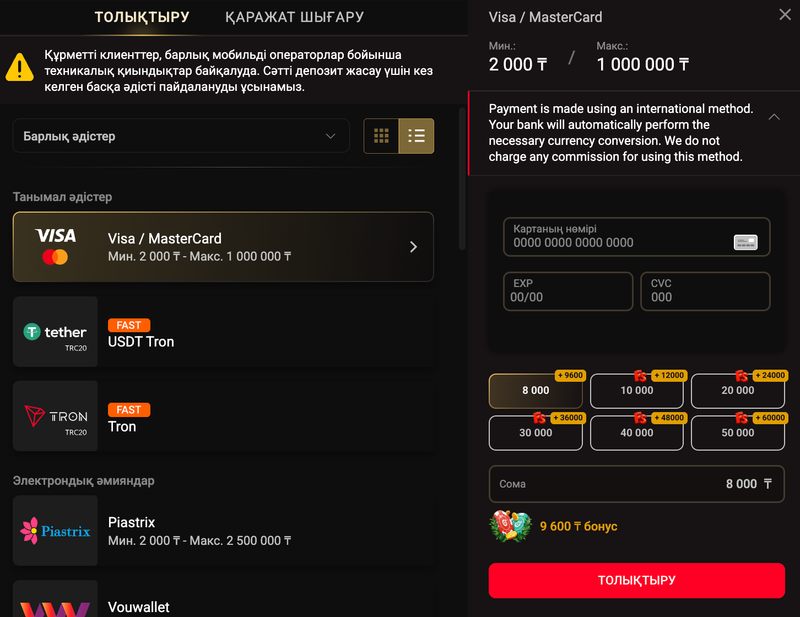Viewport: 800px width, 617px height.
Task: Click the Tether USDT logo icon
Action: click(x=55, y=332)
